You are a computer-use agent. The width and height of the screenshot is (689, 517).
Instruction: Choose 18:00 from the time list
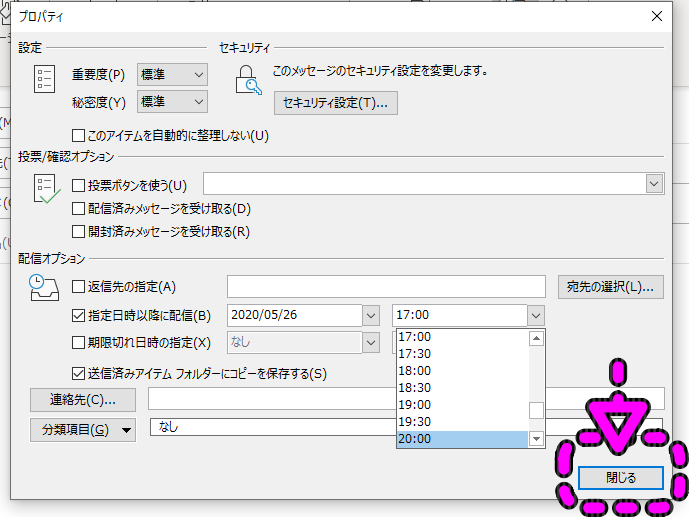click(462, 371)
